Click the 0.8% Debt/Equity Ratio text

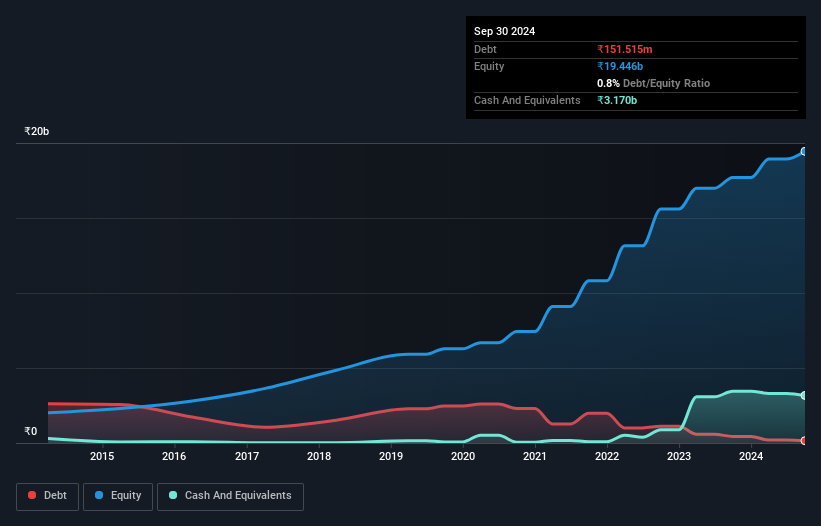click(x=653, y=83)
